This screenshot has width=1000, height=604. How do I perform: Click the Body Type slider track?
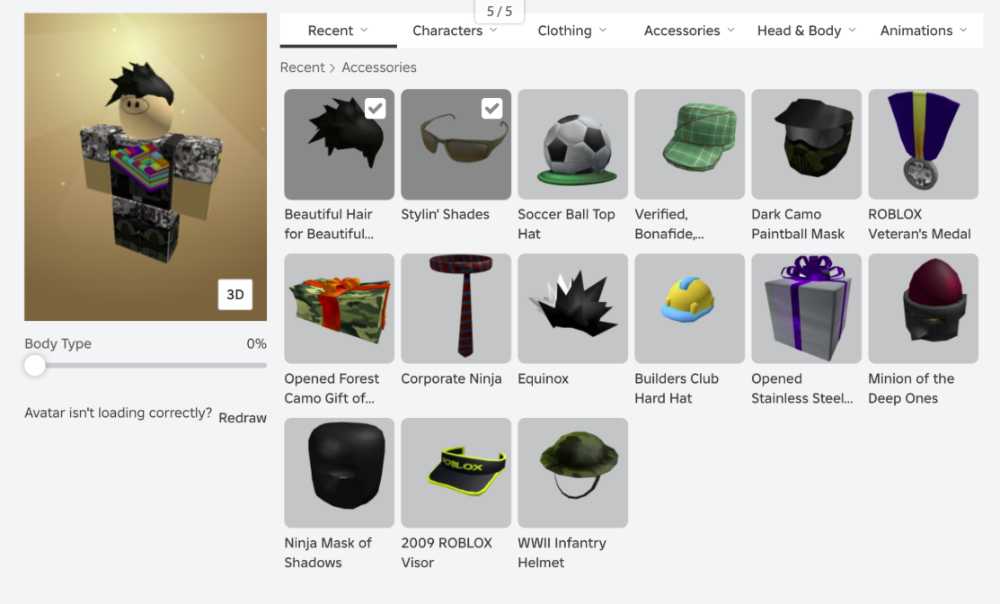click(145, 365)
